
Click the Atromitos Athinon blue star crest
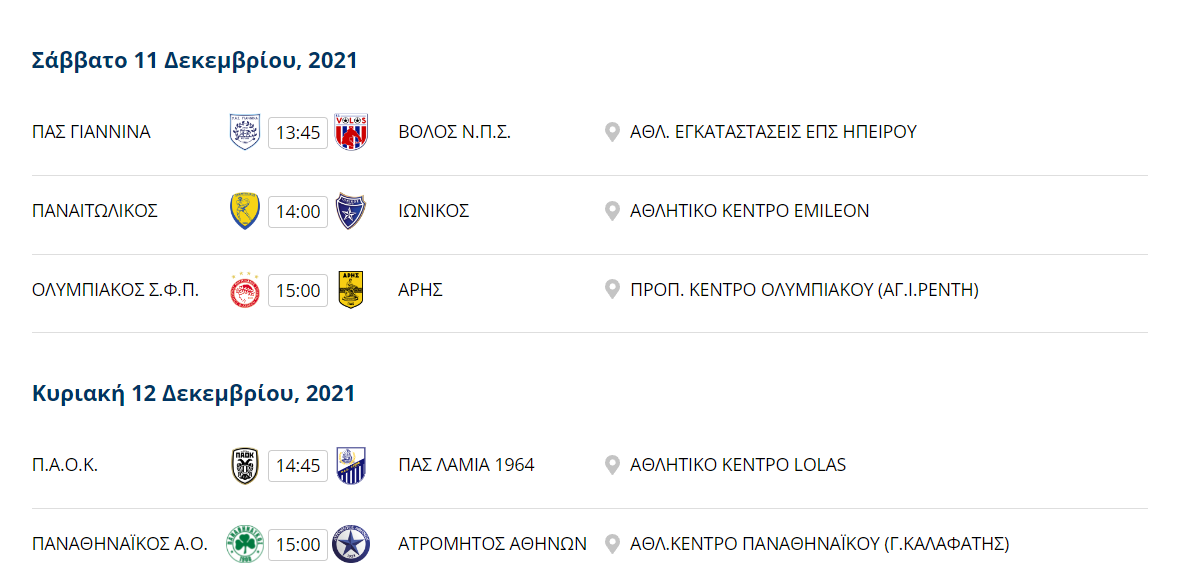pyautogui.click(x=351, y=544)
